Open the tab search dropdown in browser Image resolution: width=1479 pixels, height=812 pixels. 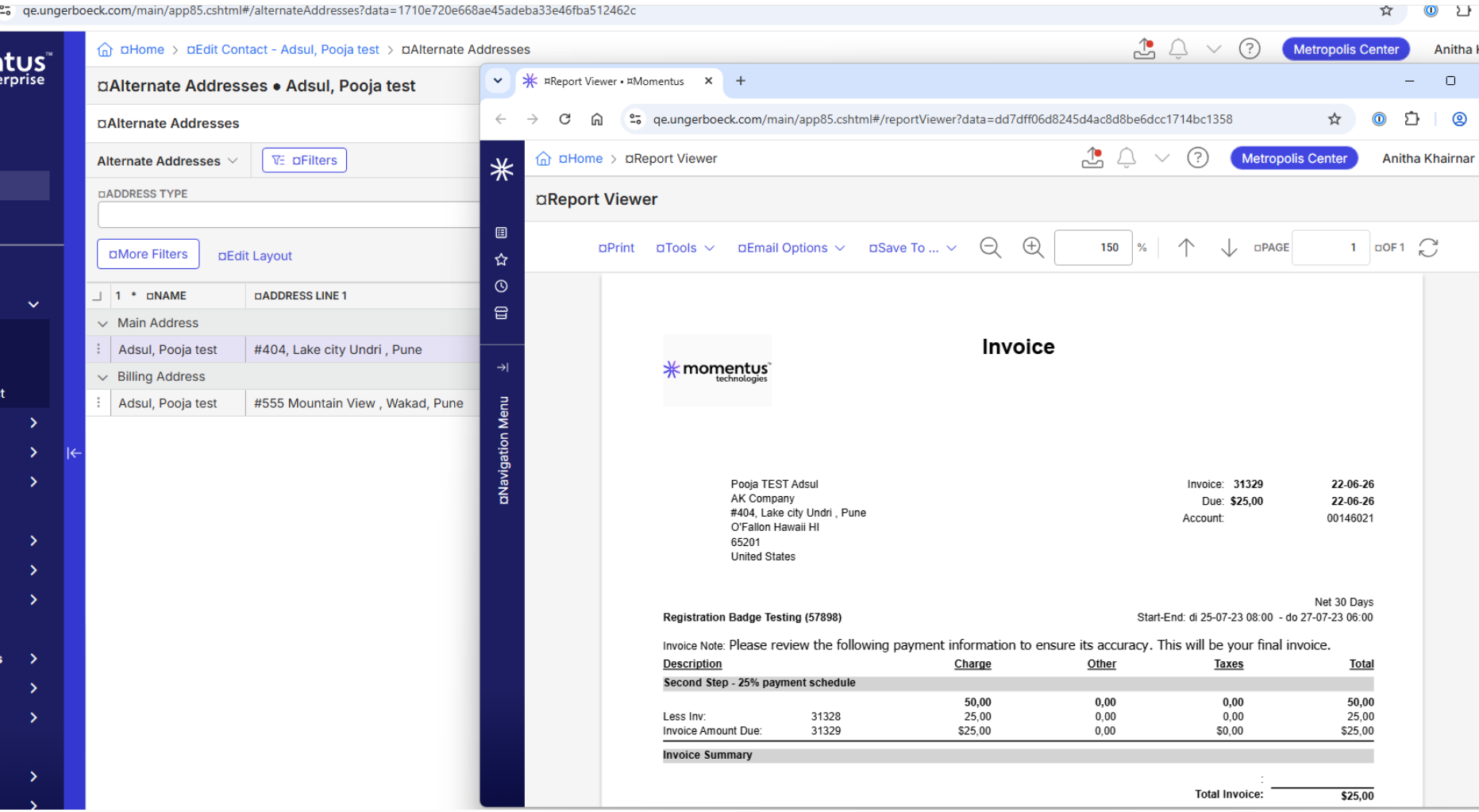tap(498, 81)
